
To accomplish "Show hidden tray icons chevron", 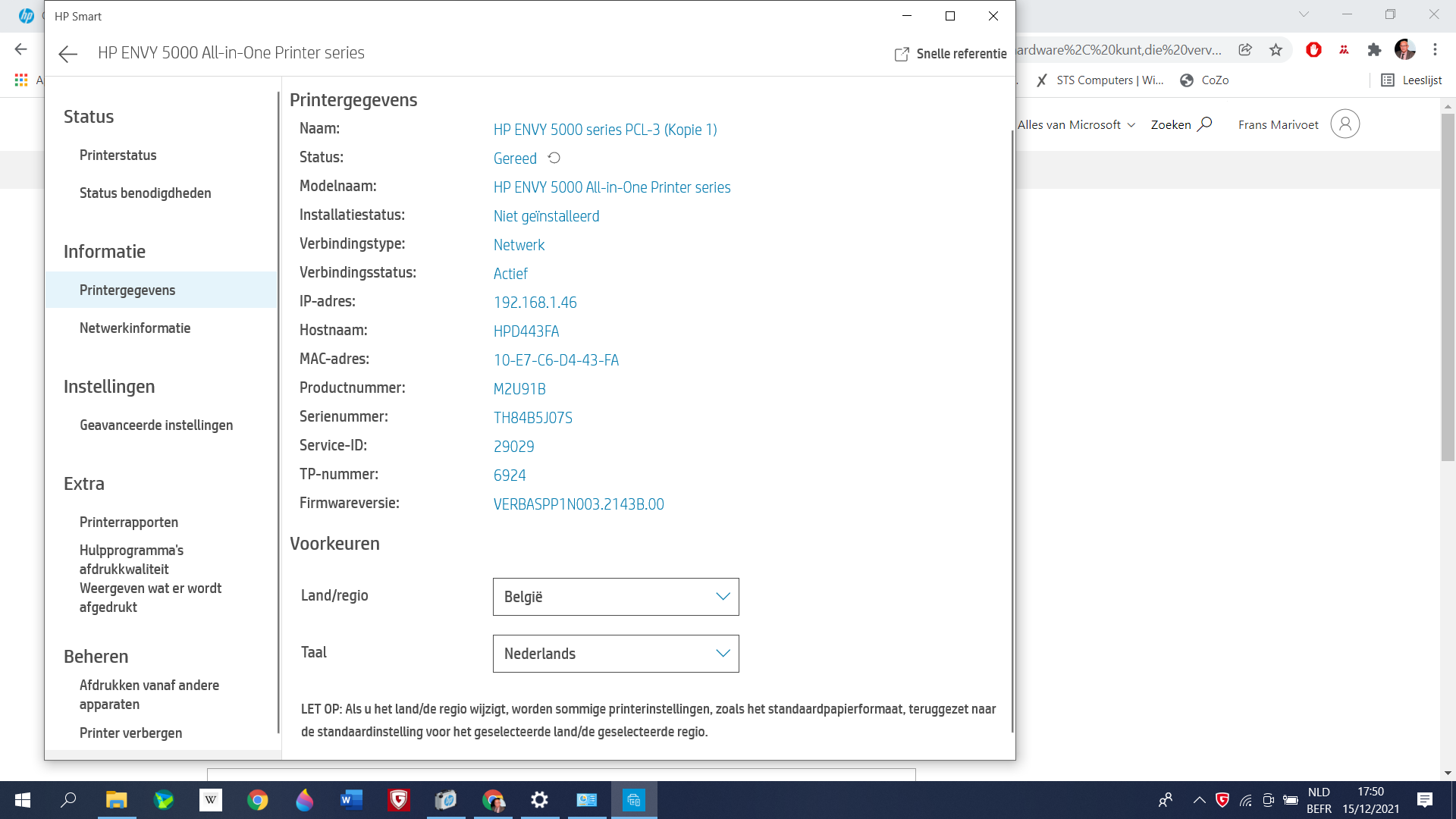I will (1199, 800).
